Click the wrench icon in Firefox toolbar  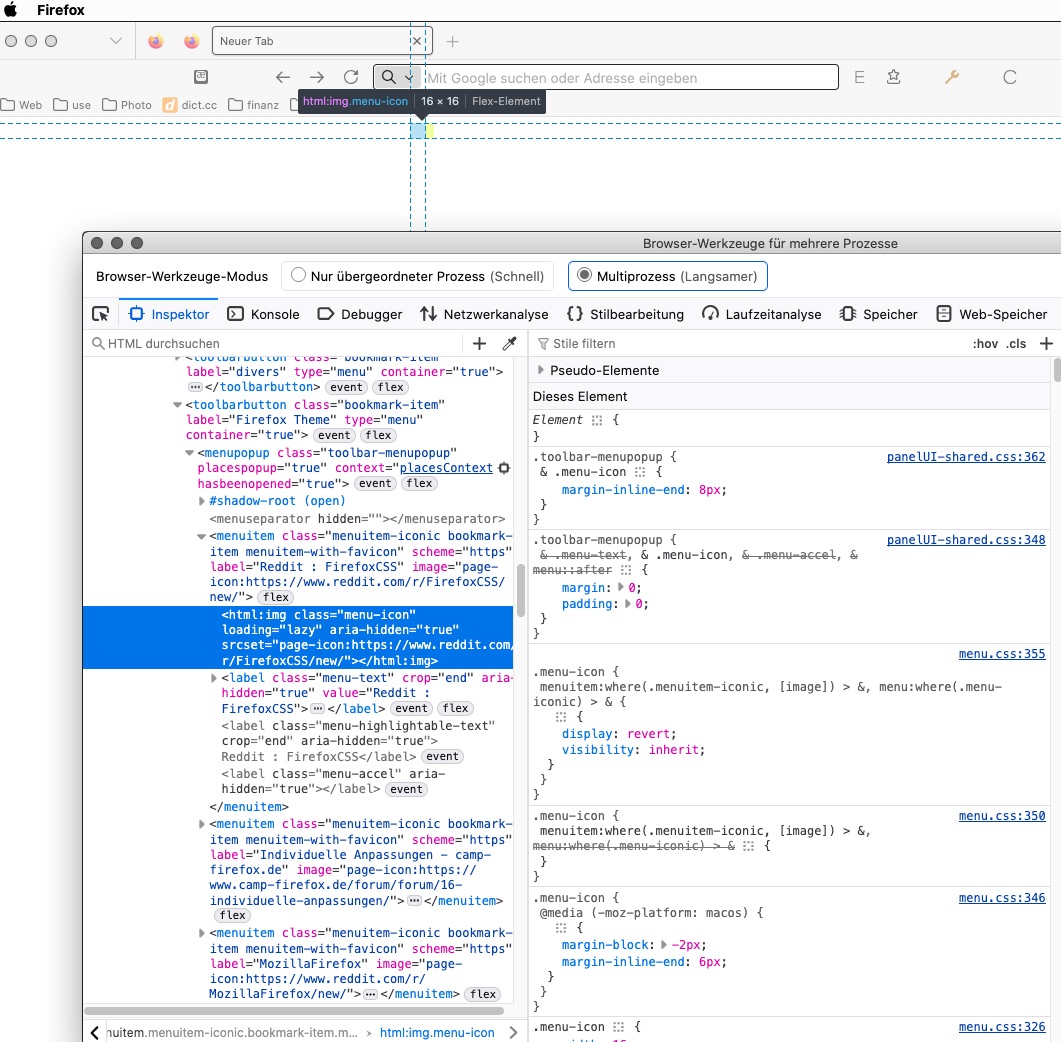[951, 77]
